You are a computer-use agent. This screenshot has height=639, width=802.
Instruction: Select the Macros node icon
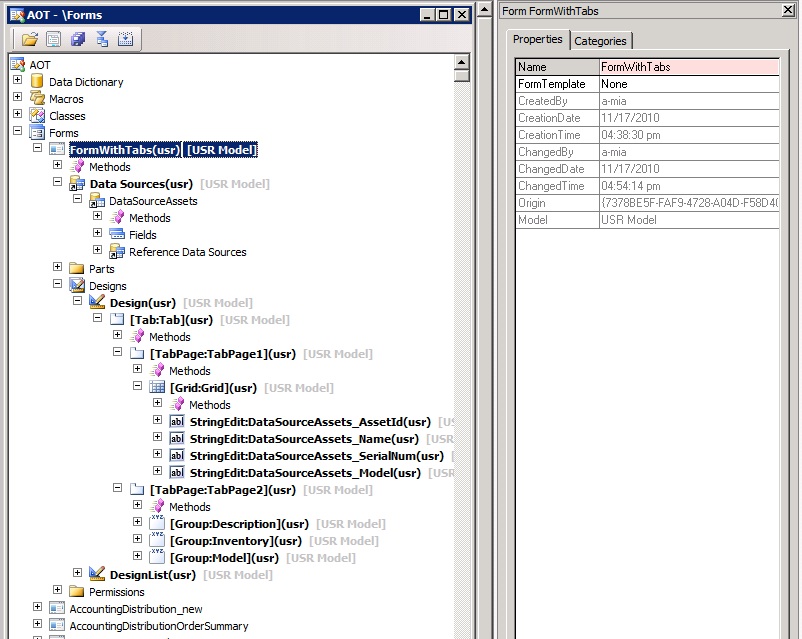coord(37,98)
